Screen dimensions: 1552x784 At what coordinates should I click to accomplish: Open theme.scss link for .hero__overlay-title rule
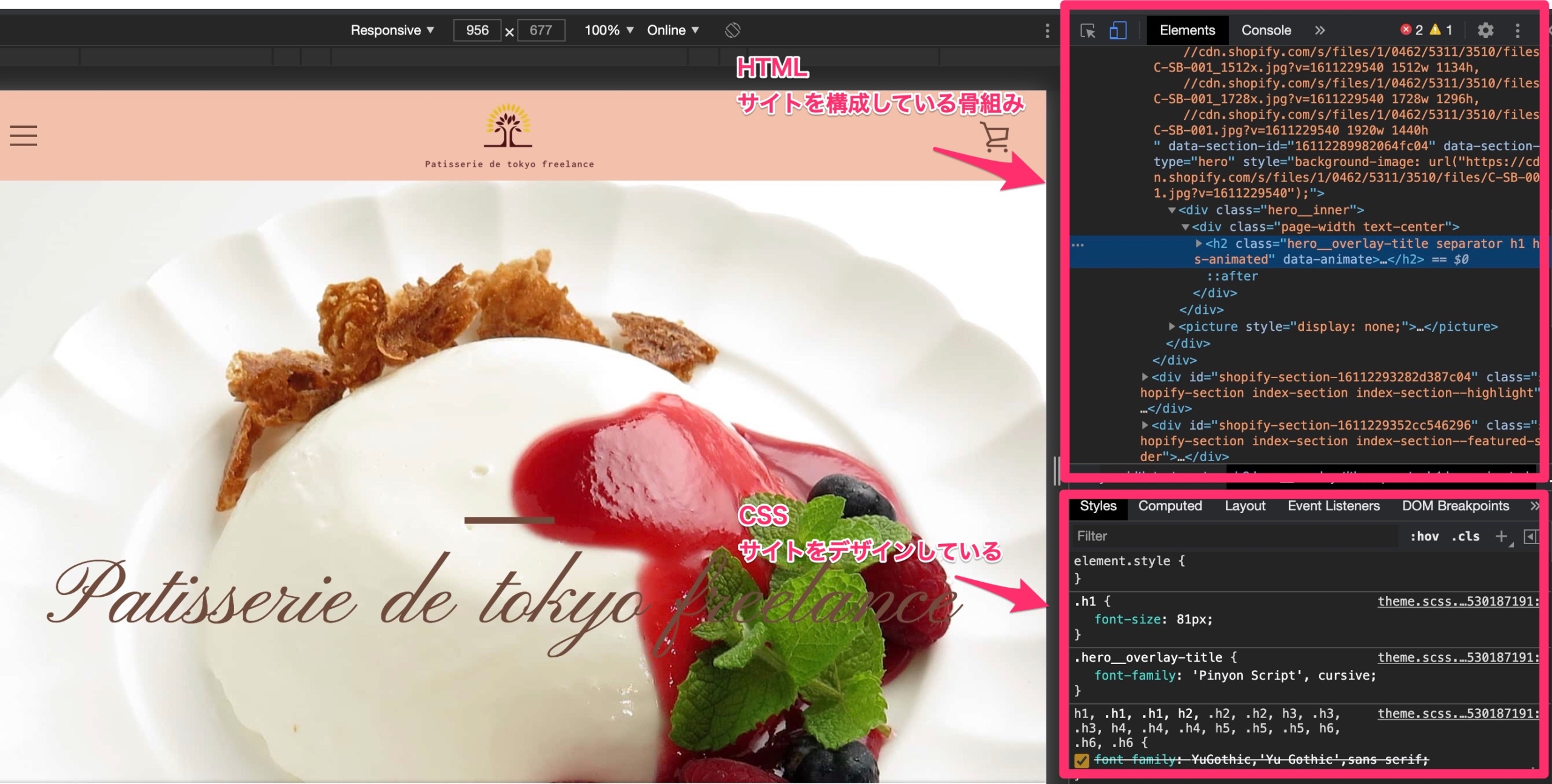click(x=1458, y=657)
